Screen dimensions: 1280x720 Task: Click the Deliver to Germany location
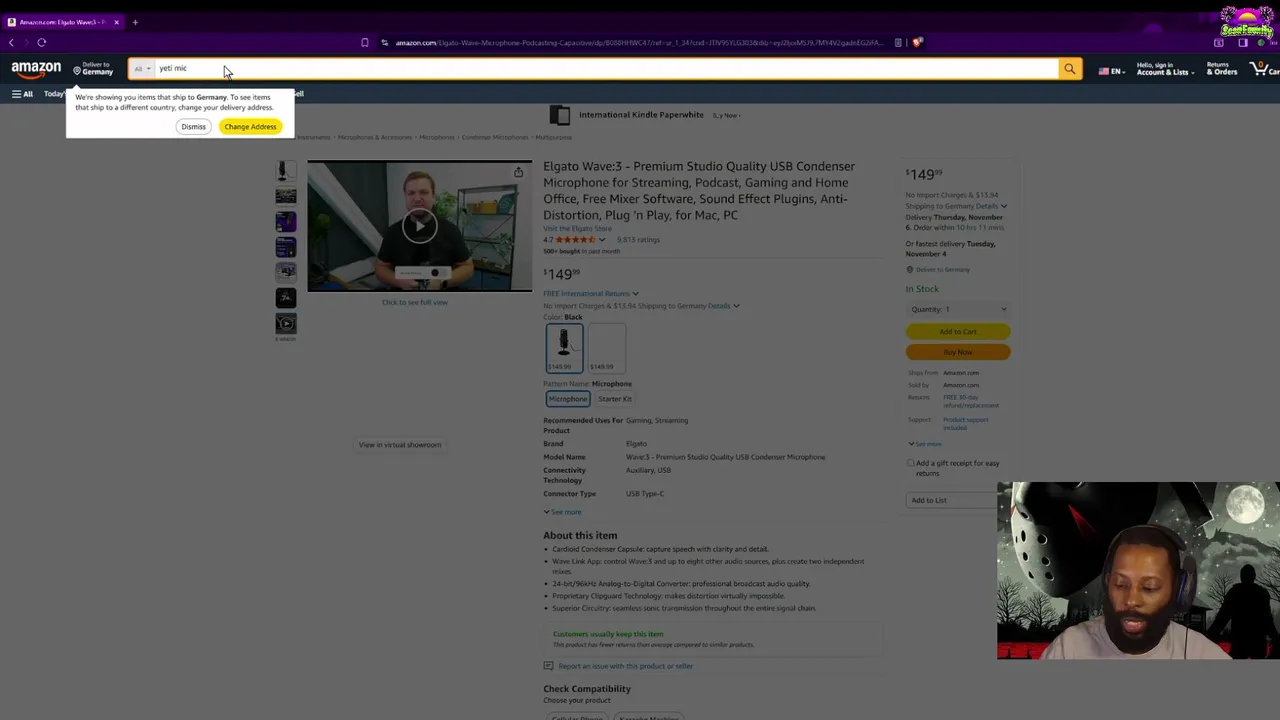click(93, 69)
